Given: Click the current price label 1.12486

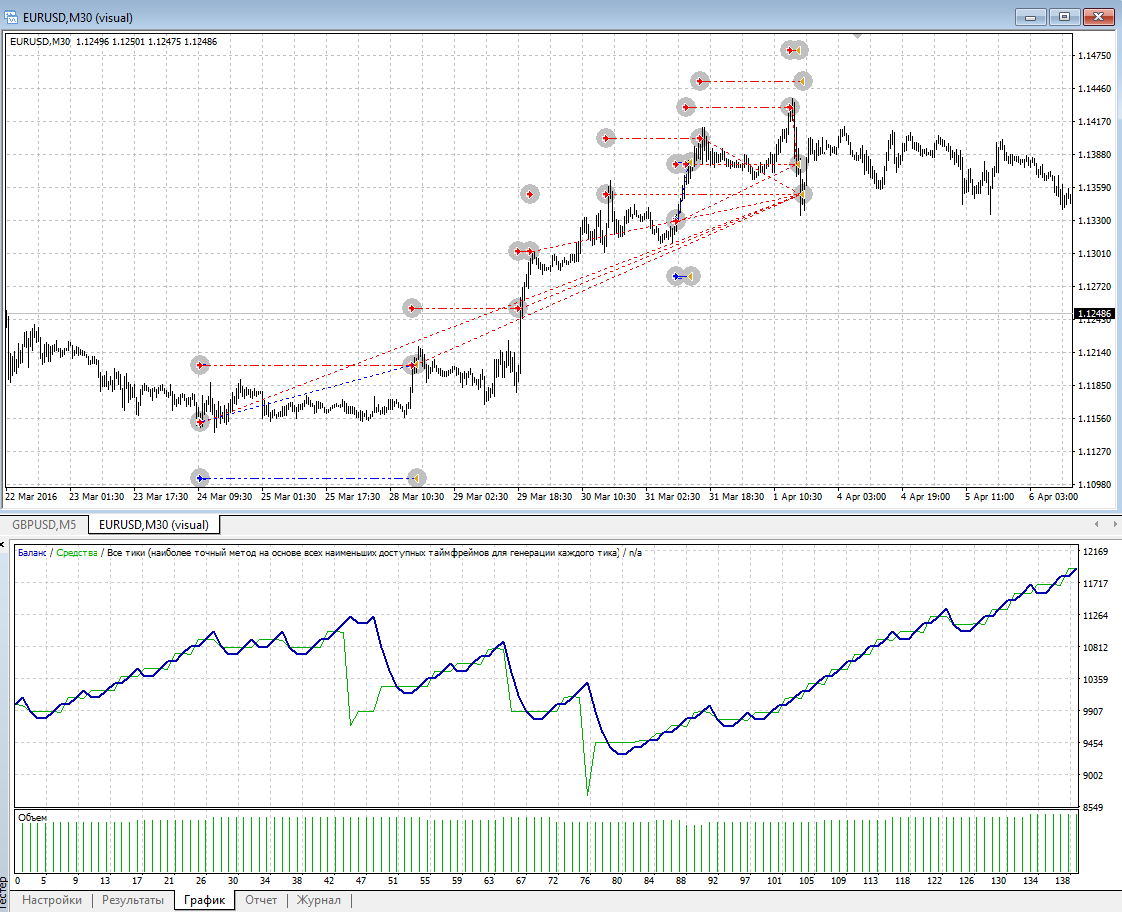Looking at the screenshot, I should click(x=1095, y=313).
